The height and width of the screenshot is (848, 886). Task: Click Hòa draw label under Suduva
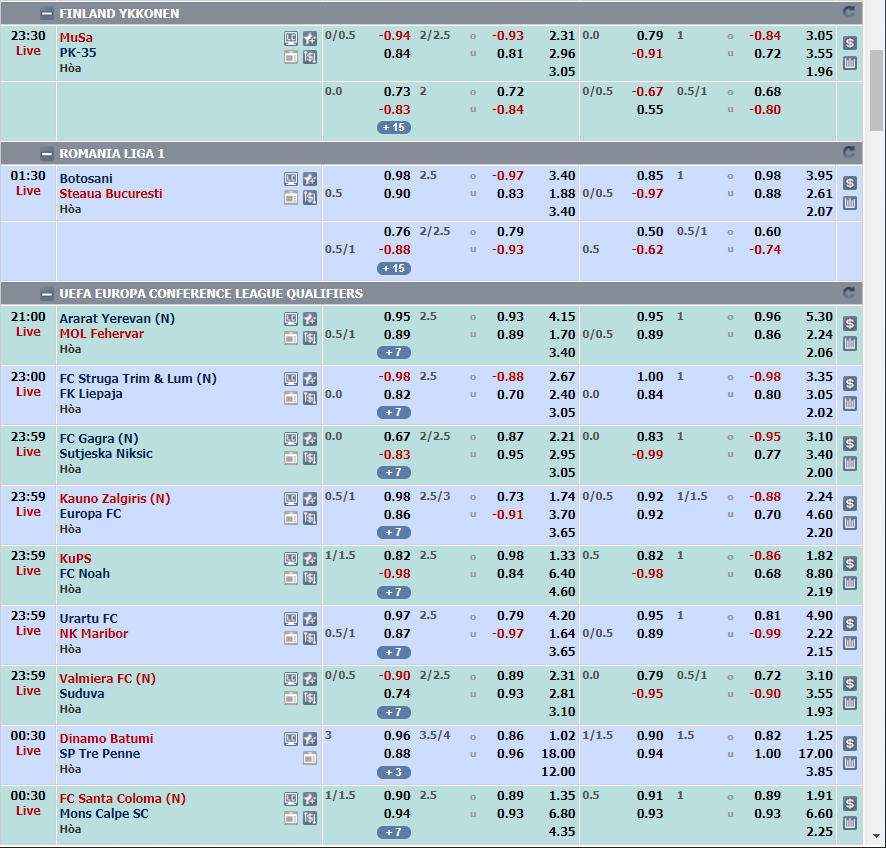[x=70, y=709]
